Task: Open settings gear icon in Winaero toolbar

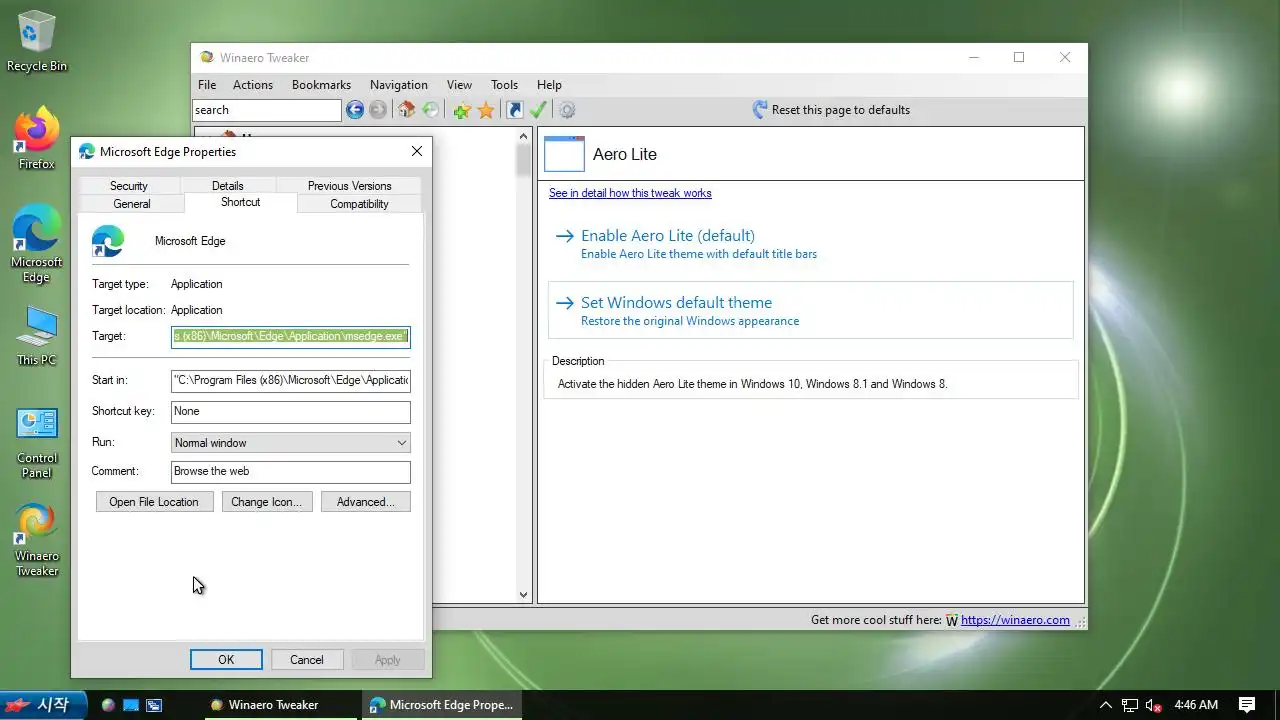Action: click(x=567, y=110)
